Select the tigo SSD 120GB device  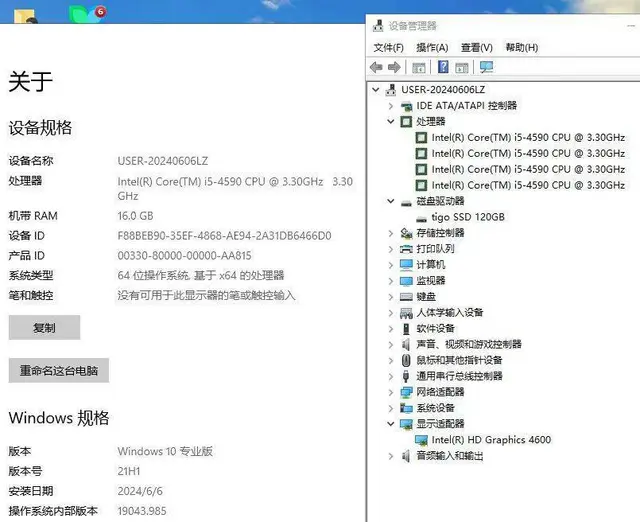click(x=468, y=217)
